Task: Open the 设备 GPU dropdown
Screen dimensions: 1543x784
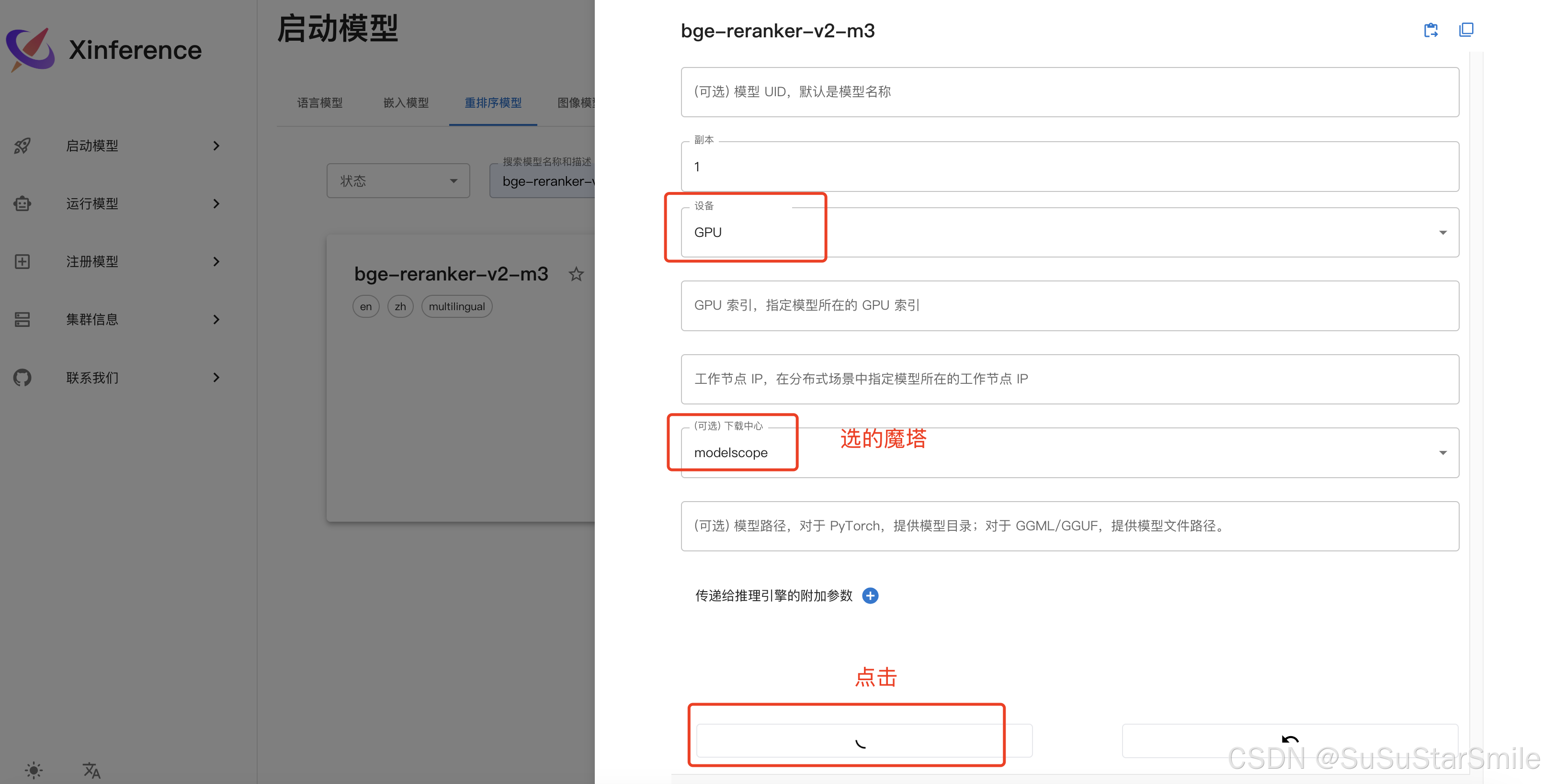Action: click(x=1070, y=232)
